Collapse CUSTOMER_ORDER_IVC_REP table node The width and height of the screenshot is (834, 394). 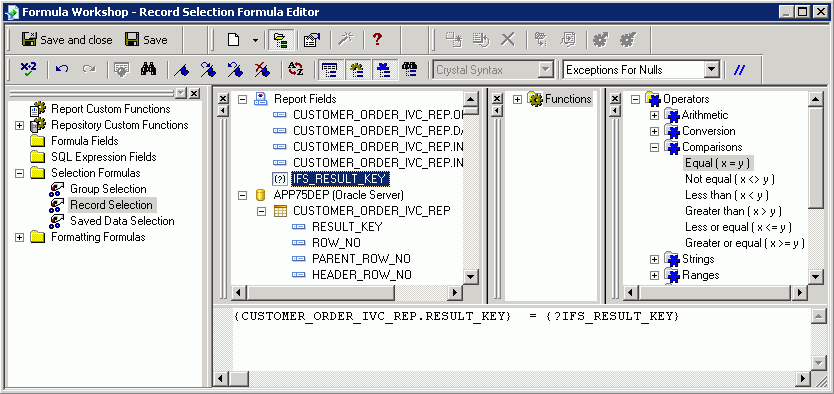coord(261,211)
